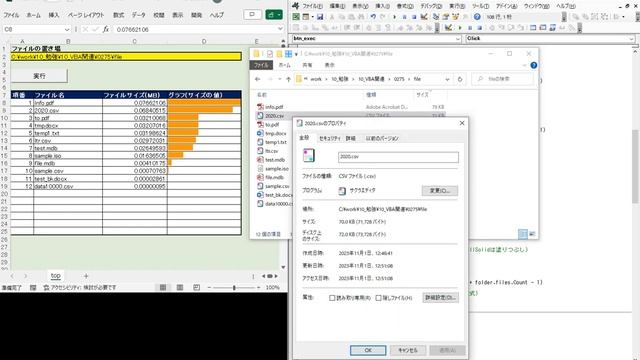640x360 pixels.
Task: Open the Excel ファイル tab
Action: (x=11, y=15)
